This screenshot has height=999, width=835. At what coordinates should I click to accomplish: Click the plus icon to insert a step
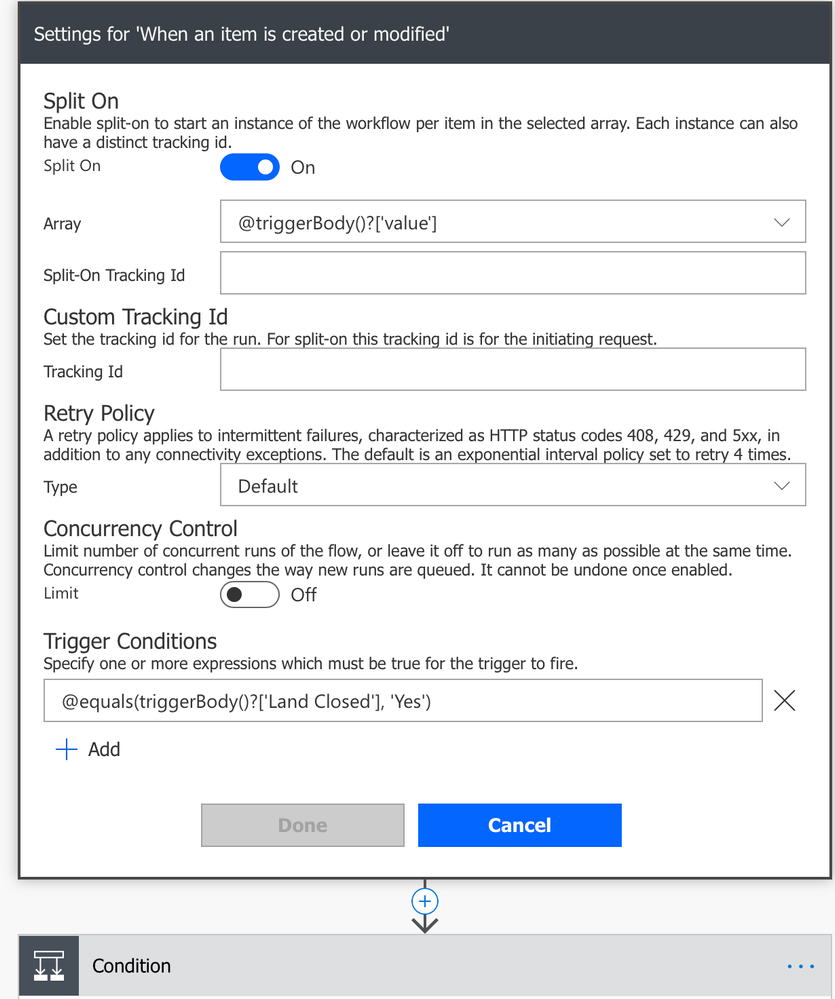pyautogui.click(x=424, y=899)
